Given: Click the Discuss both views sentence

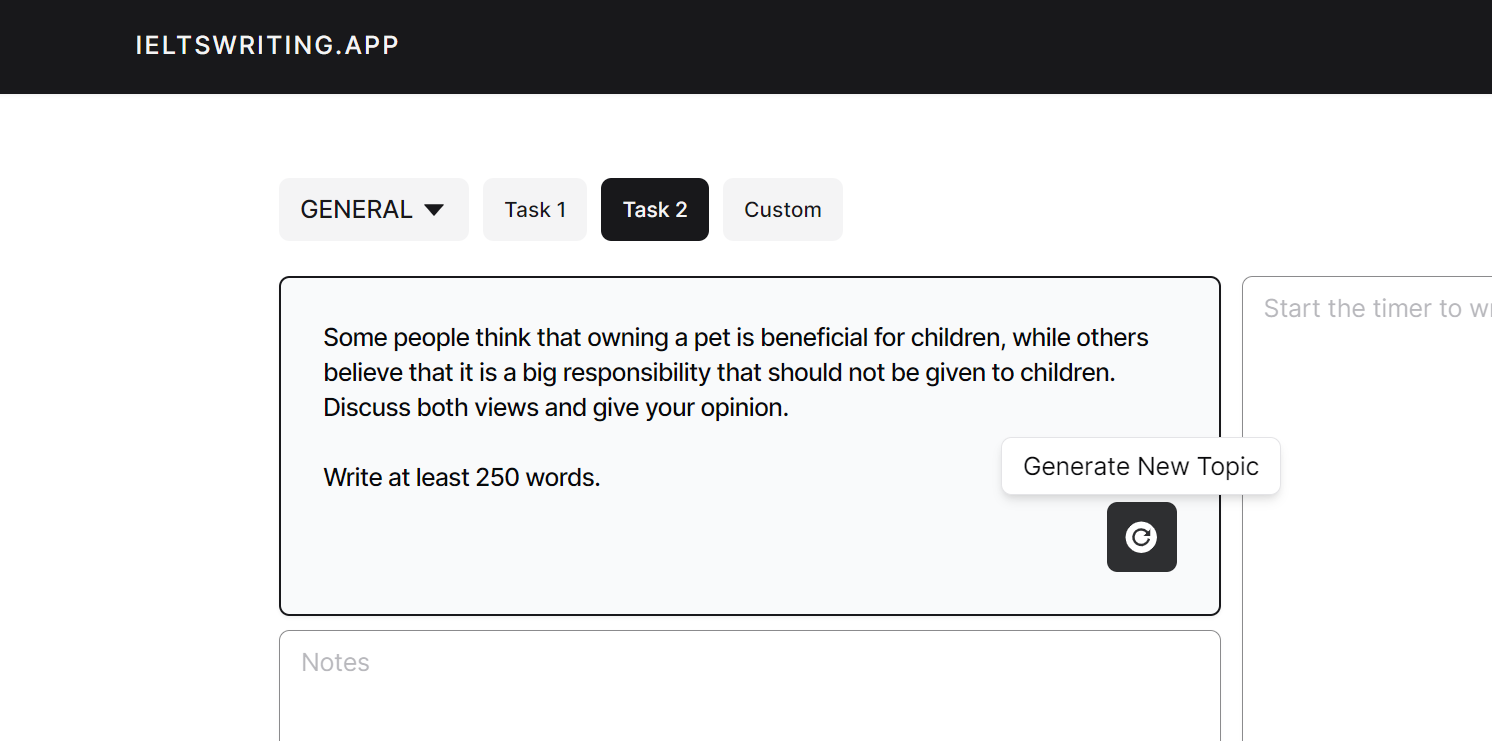Looking at the screenshot, I should [x=556, y=408].
